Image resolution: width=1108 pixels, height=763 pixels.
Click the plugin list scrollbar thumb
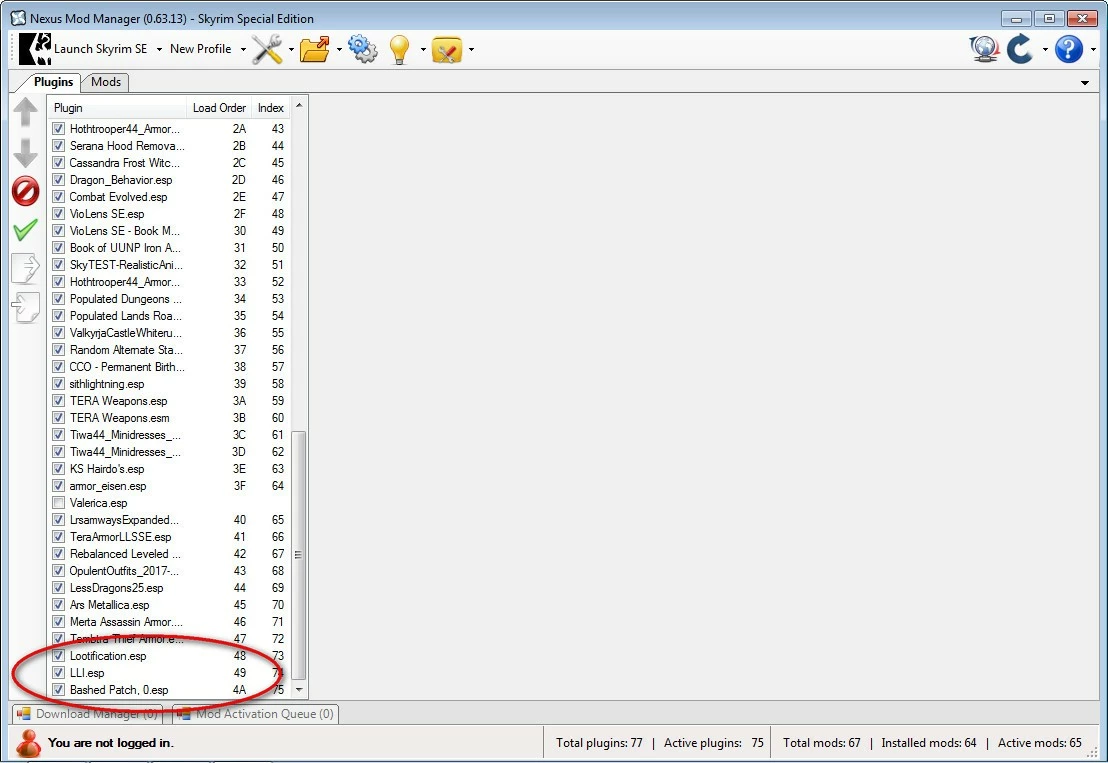tap(299, 555)
